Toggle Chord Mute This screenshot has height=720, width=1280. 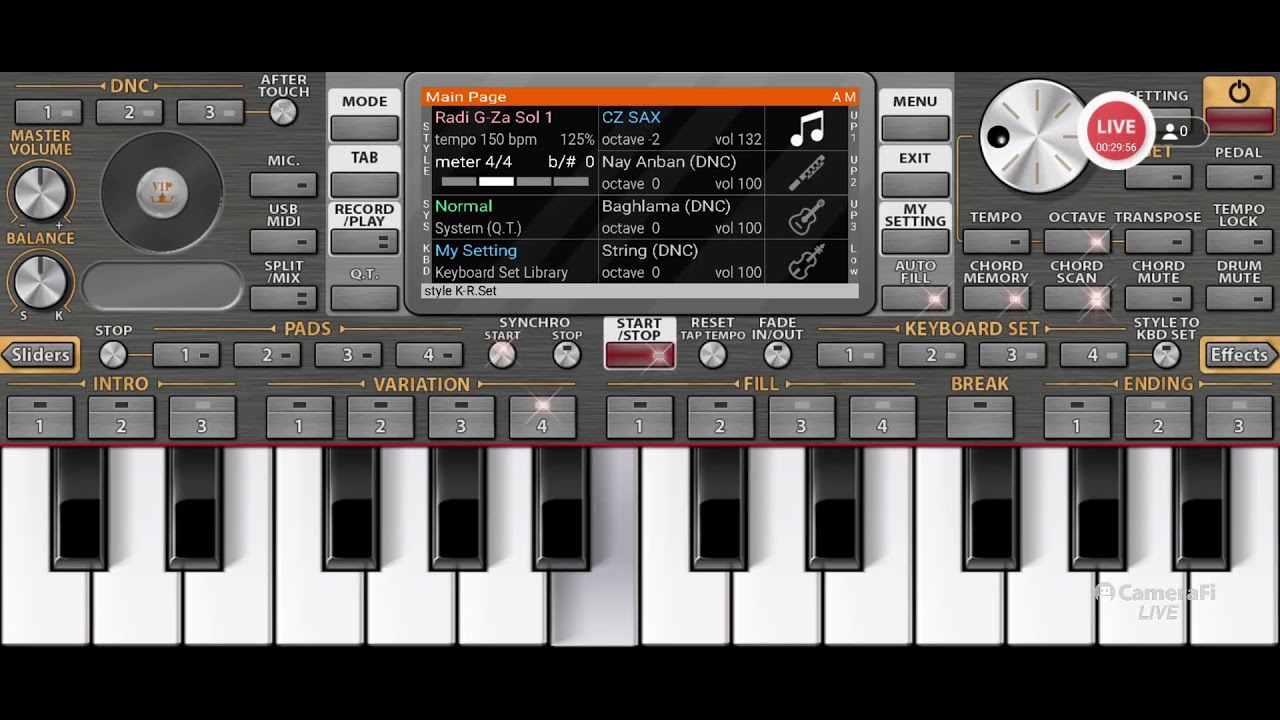tap(1158, 298)
